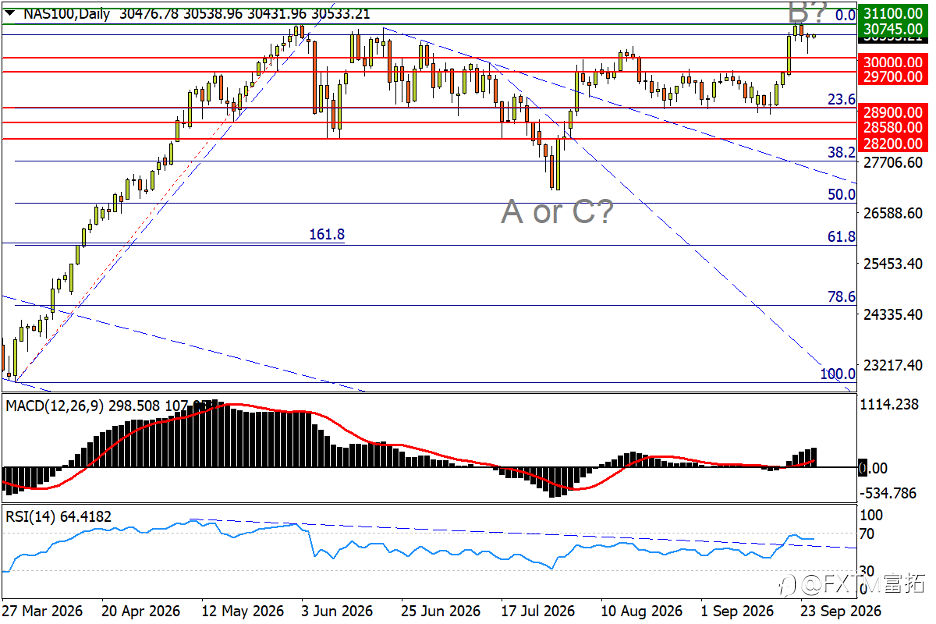The image size is (936, 624).
Task: Select the 27 Mar 2026 date label
Action: coord(42,611)
